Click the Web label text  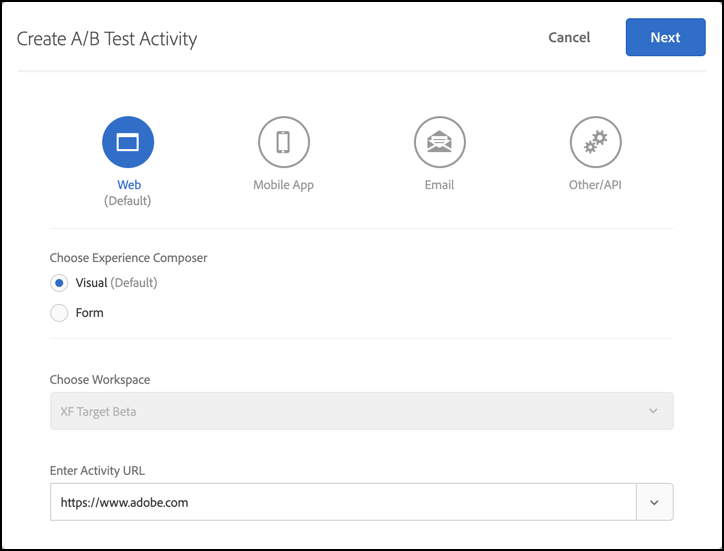point(129,185)
